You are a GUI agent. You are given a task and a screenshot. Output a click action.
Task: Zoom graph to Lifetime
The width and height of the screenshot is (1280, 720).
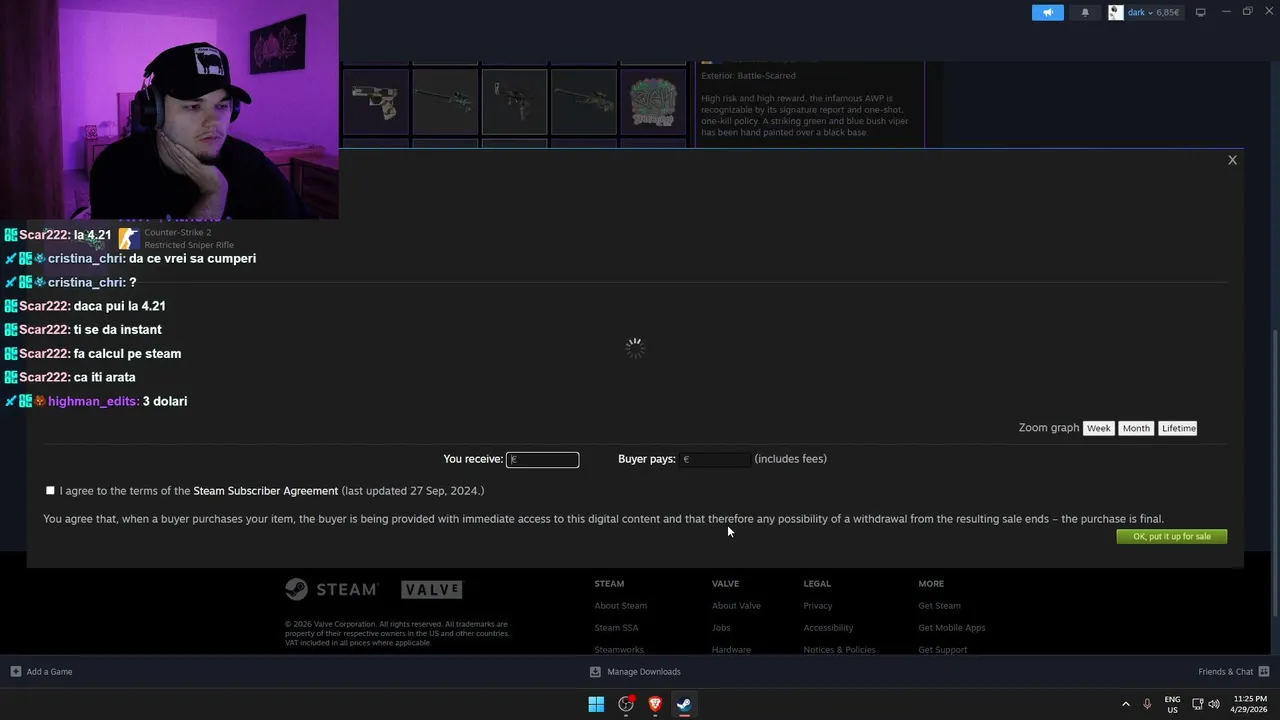pos(1178,428)
